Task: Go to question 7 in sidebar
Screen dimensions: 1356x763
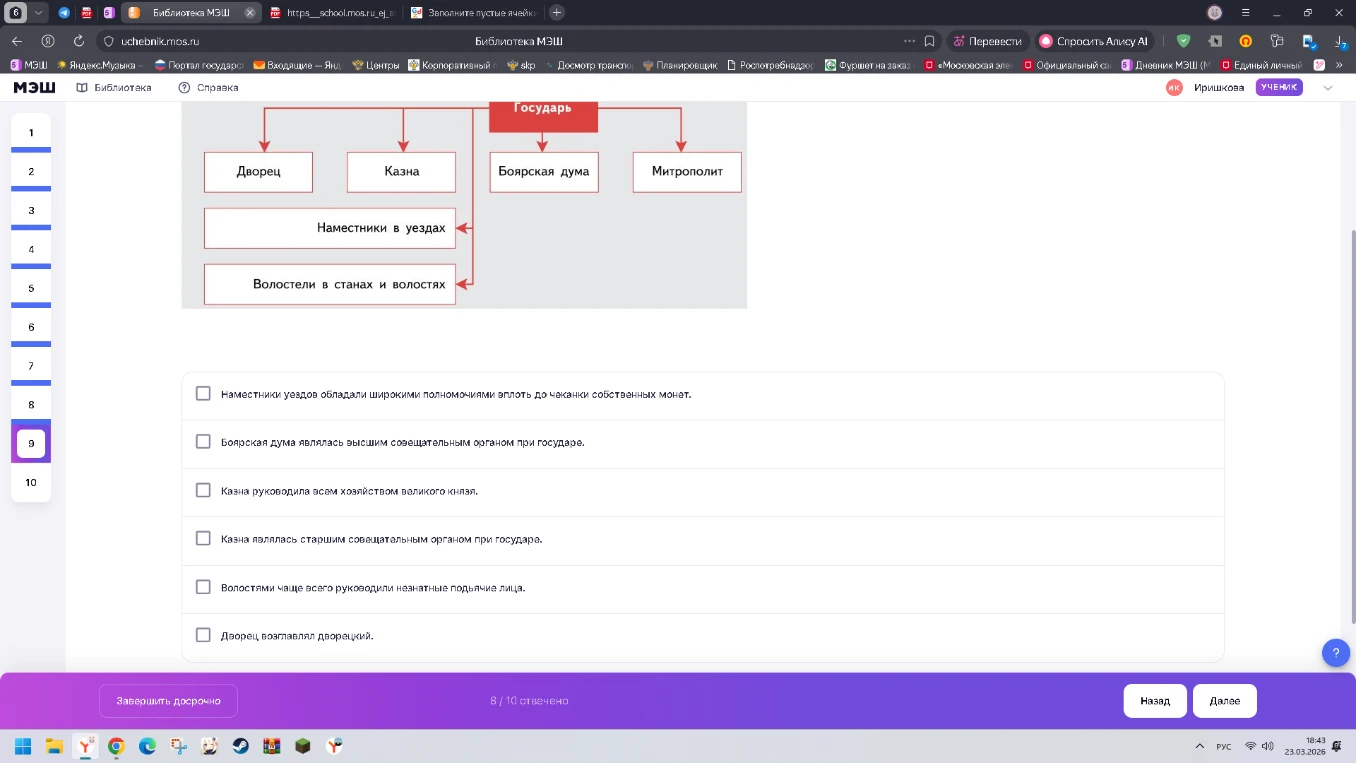Action: pyautogui.click(x=31, y=366)
